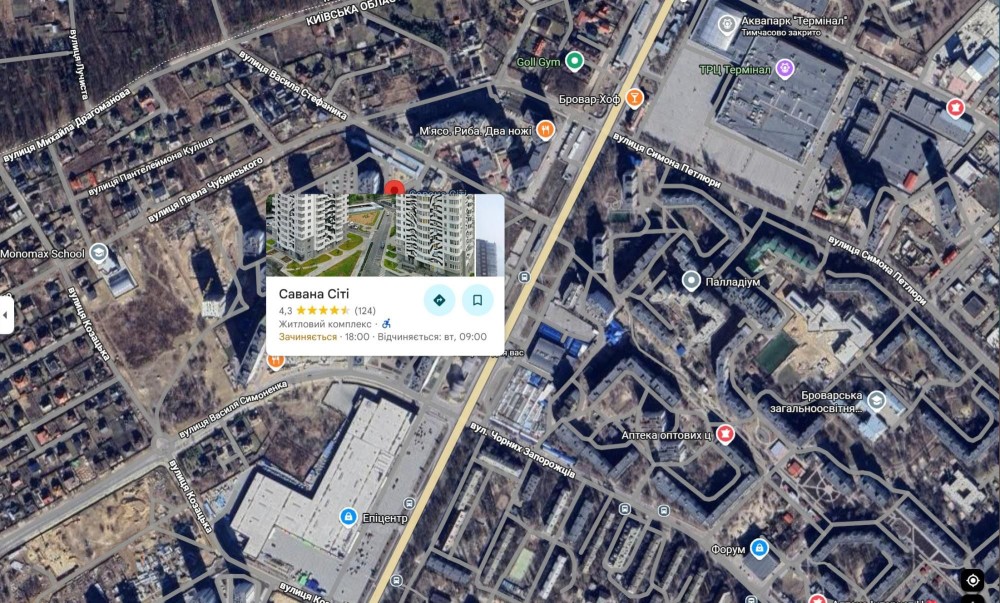The height and width of the screenshot is (603, 1000).
Task: Select the Форум shopping marker
Action: point(759,548)
